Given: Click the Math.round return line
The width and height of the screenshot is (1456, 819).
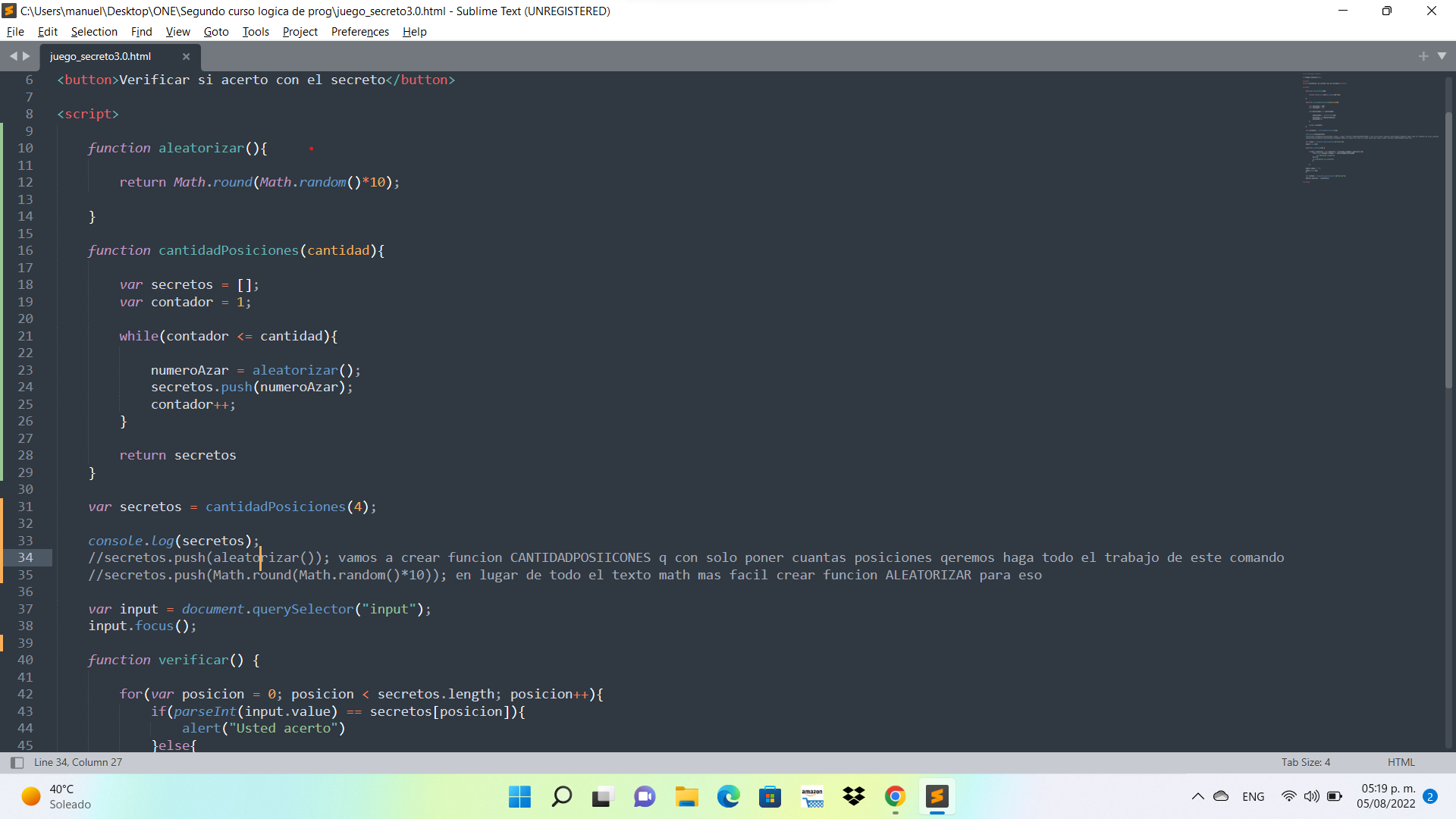Looking at the screenshot, I should pyautogui.click(x=259, y=183).
